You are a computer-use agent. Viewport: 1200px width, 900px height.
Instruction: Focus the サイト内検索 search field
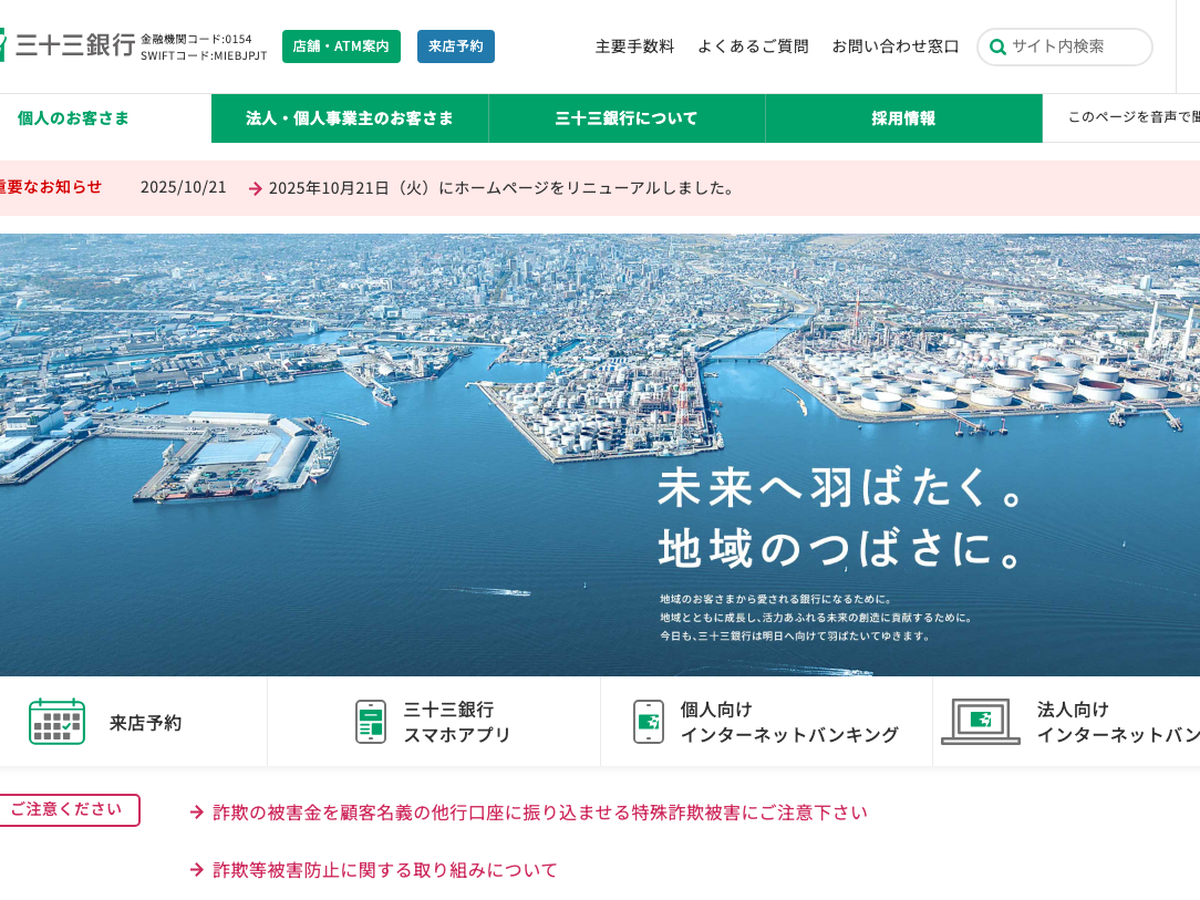[1075, 46]
